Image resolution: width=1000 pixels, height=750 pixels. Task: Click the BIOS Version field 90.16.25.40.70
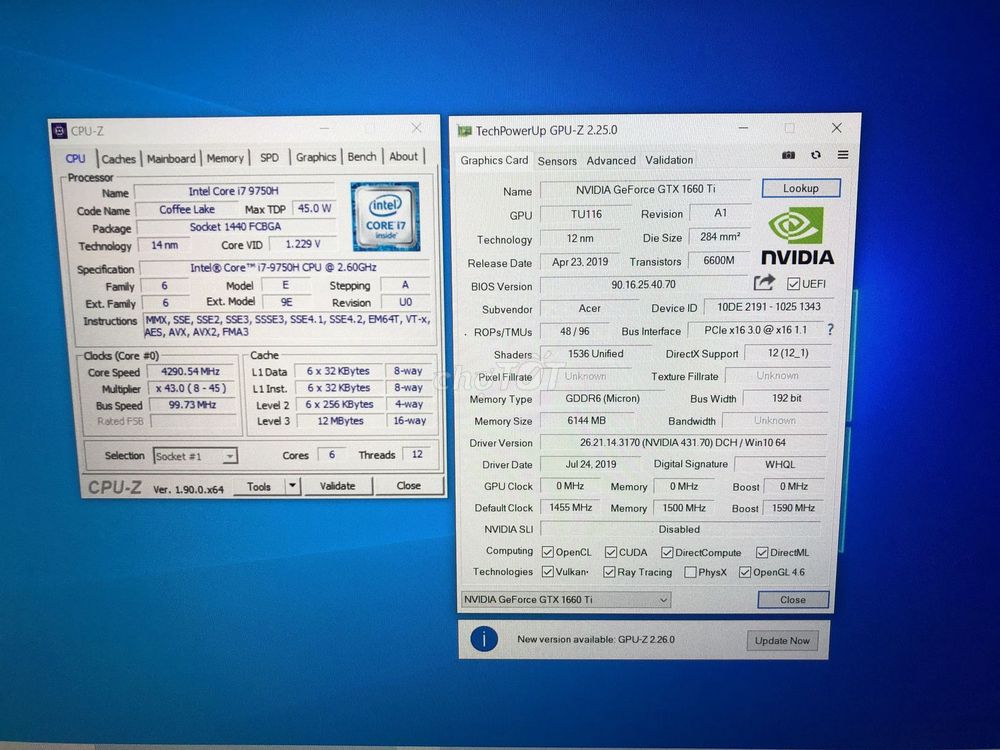[x=643, y=284]
